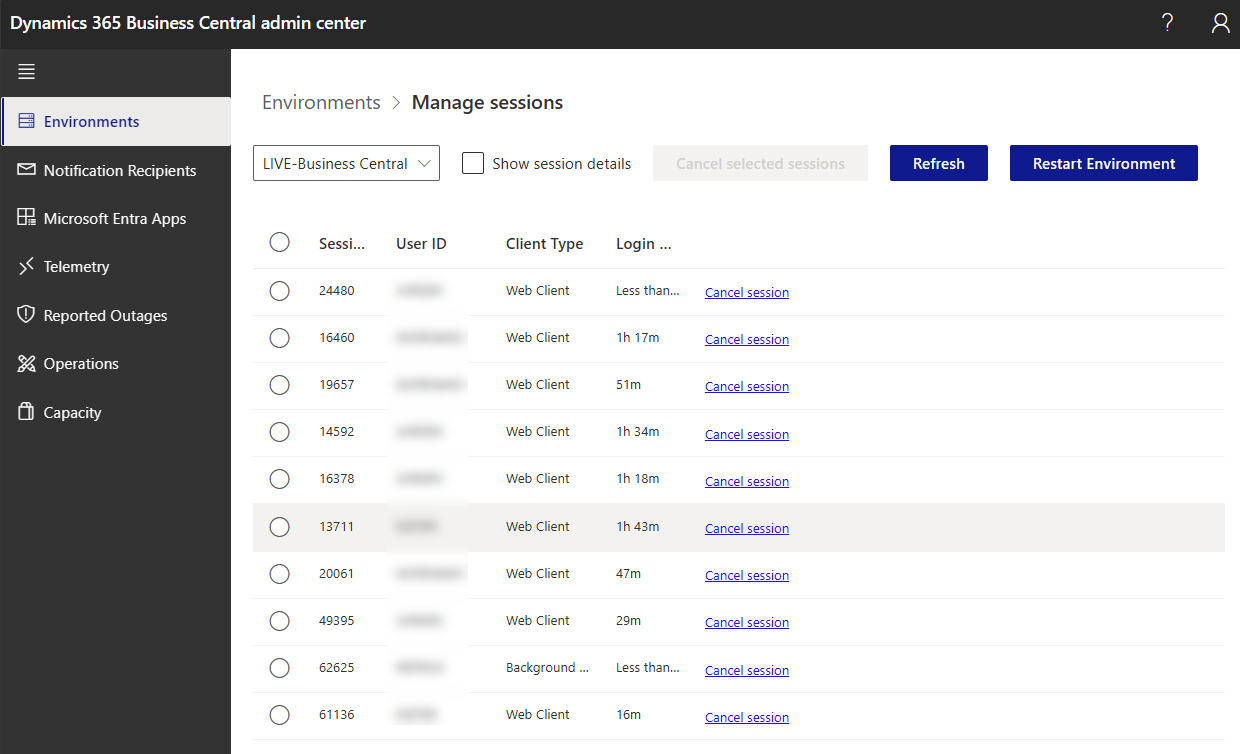Click the Environments icon in sidebar
The width and height of the screenshot is (1240, 754).
[x=27, y=122]
